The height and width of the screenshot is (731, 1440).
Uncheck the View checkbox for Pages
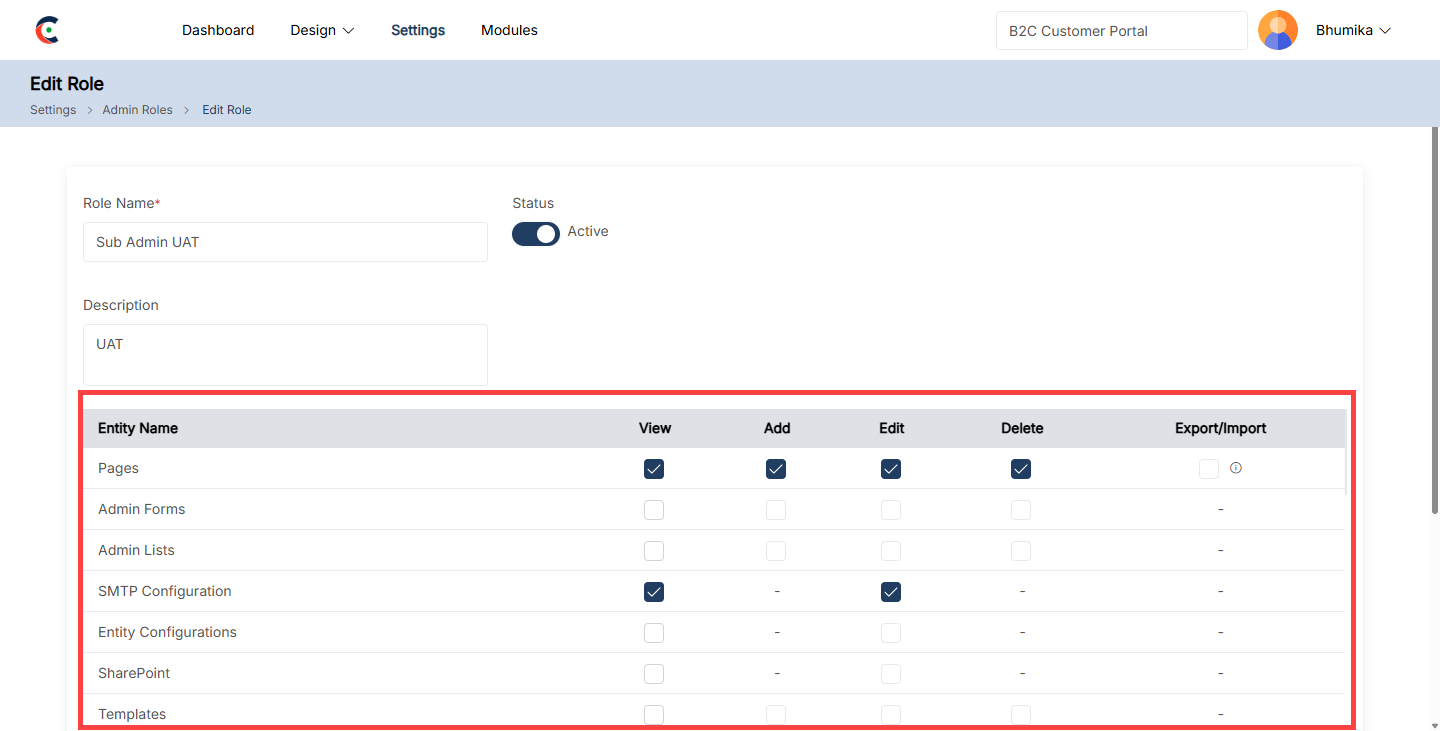point(654,469)
